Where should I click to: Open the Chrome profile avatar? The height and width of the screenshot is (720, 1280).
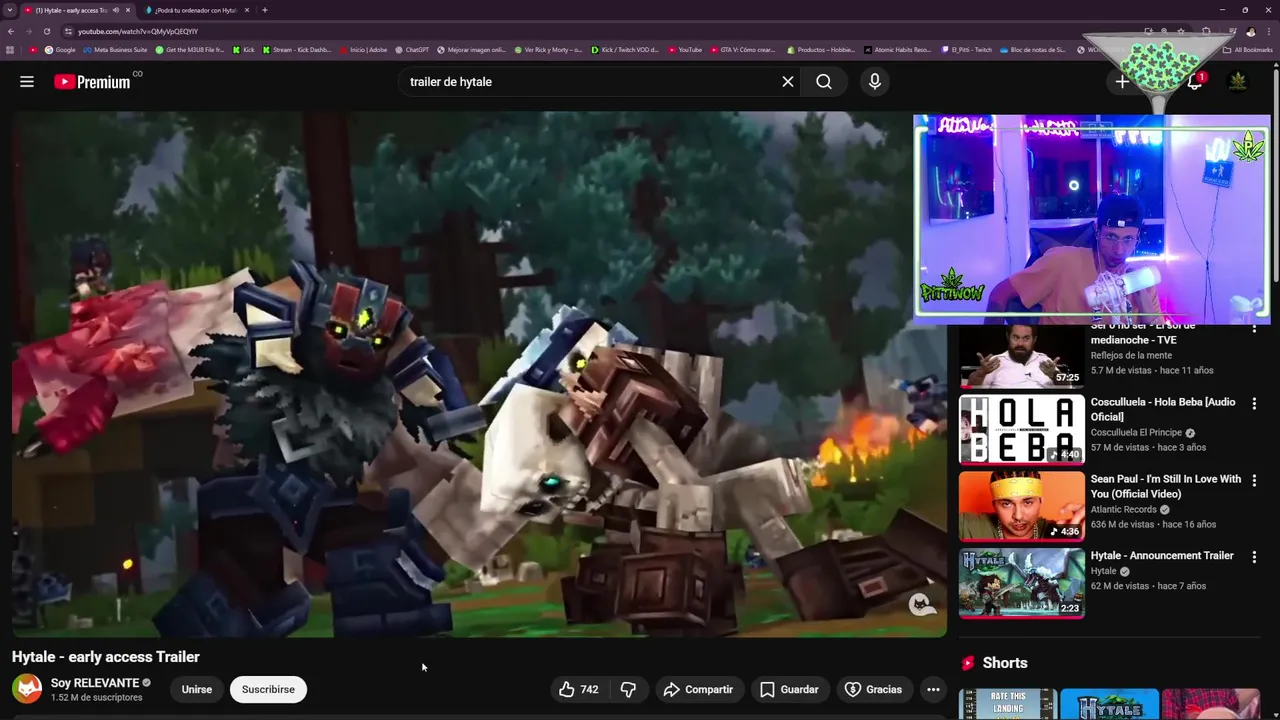point(1250,31)
